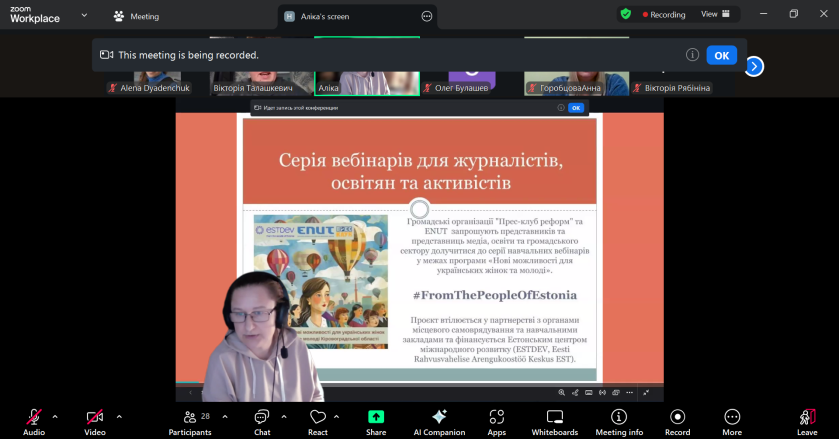
Task: Click the ENUT balloon illustration on slide
Action: tap(321, 281)
